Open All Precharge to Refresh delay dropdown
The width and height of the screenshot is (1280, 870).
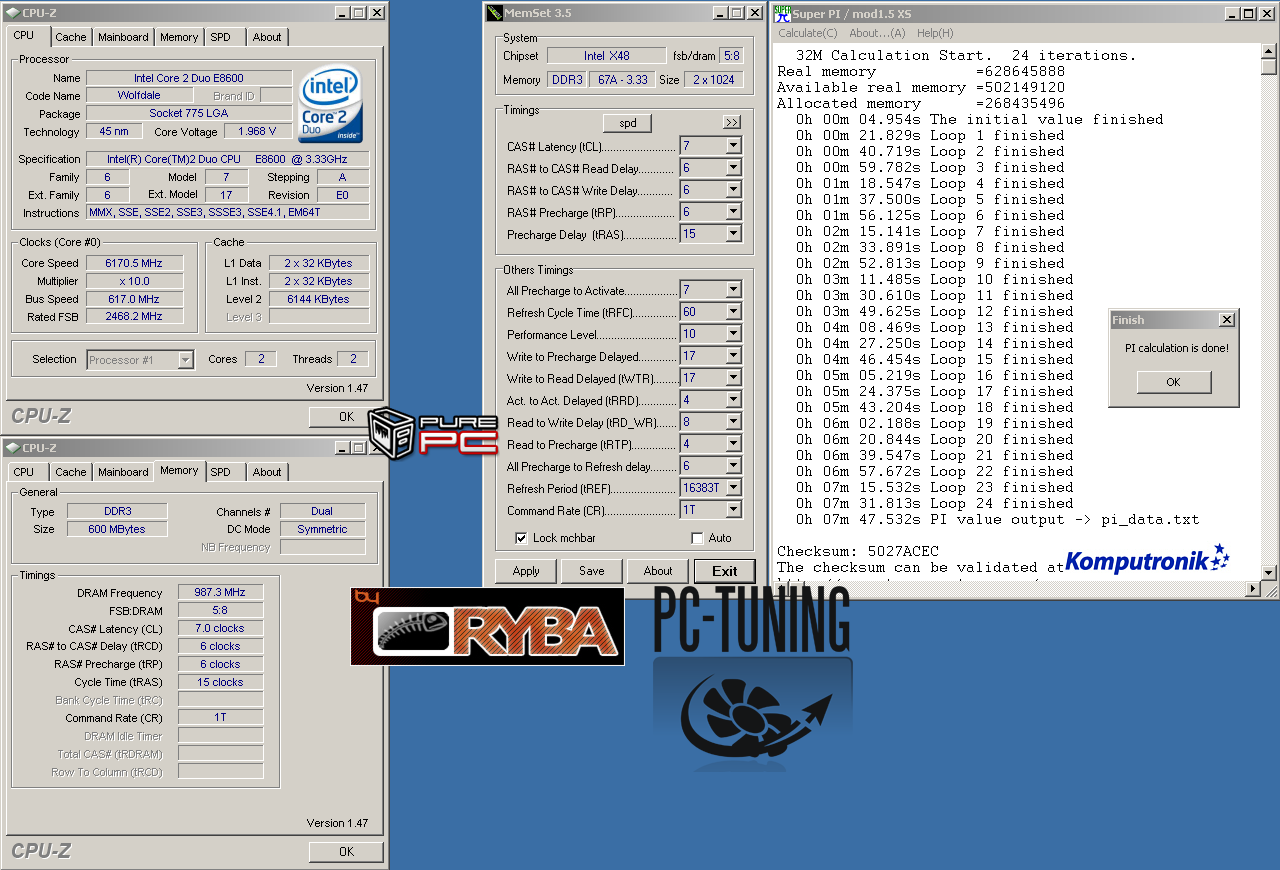[734, 466]
